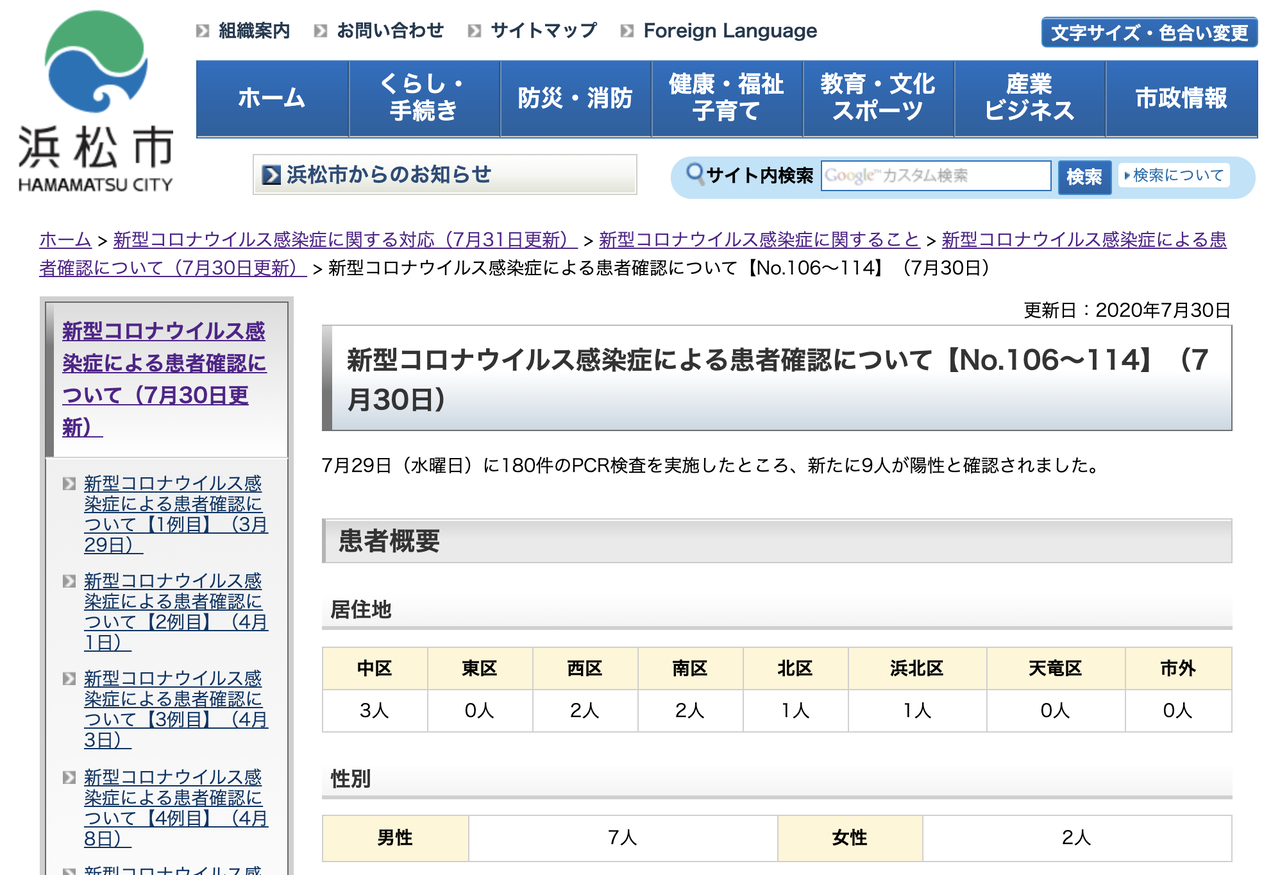This screenshot has height=875, width=1280.
Task: Open the サイトマップ link
Action: tap(543, 31)
